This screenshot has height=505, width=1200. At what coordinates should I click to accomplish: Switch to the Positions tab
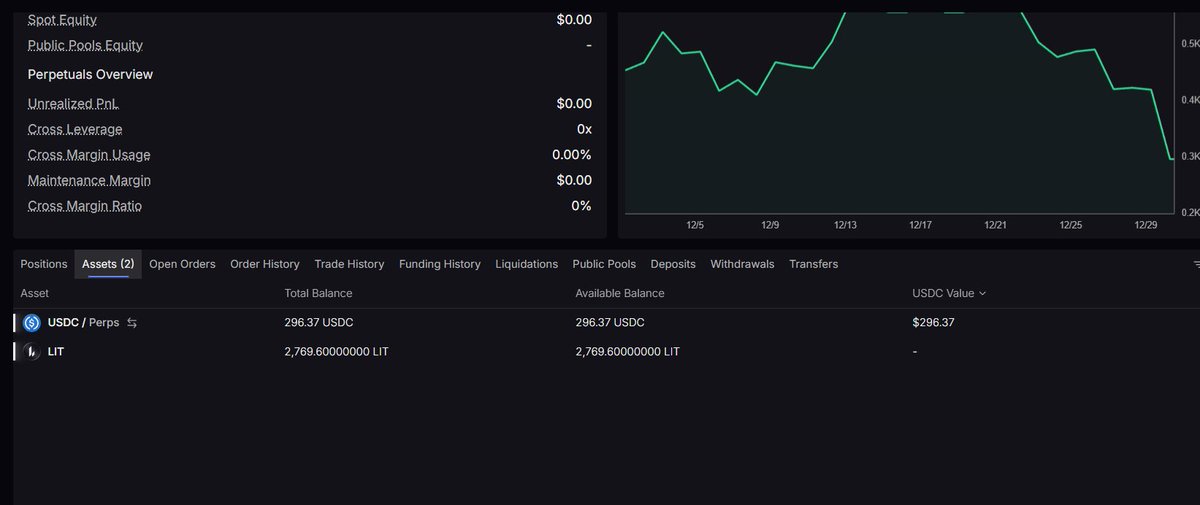[x=44, y=264]
